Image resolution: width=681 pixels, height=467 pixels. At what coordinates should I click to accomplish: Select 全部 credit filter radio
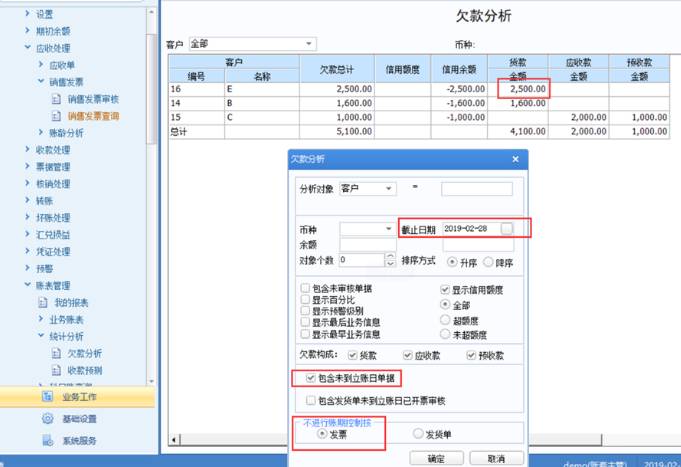pyautogui.click(x=445, y=305)
